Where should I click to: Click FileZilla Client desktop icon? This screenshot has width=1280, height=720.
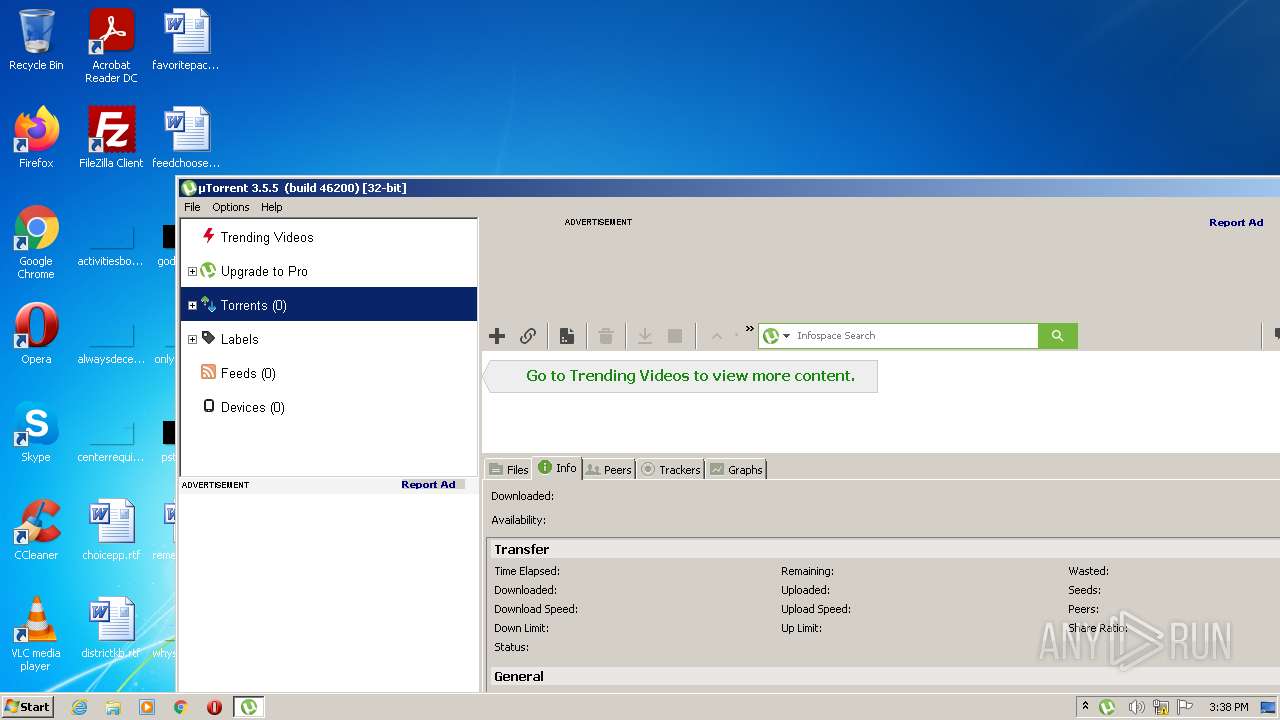tap(111, 137)
